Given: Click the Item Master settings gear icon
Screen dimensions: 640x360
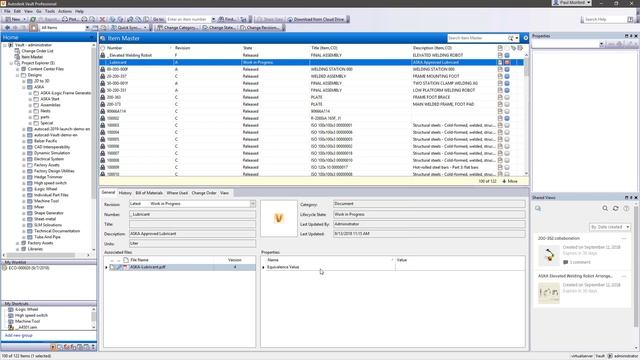Looking at the screenshot, I should click(x=525, y=38).
